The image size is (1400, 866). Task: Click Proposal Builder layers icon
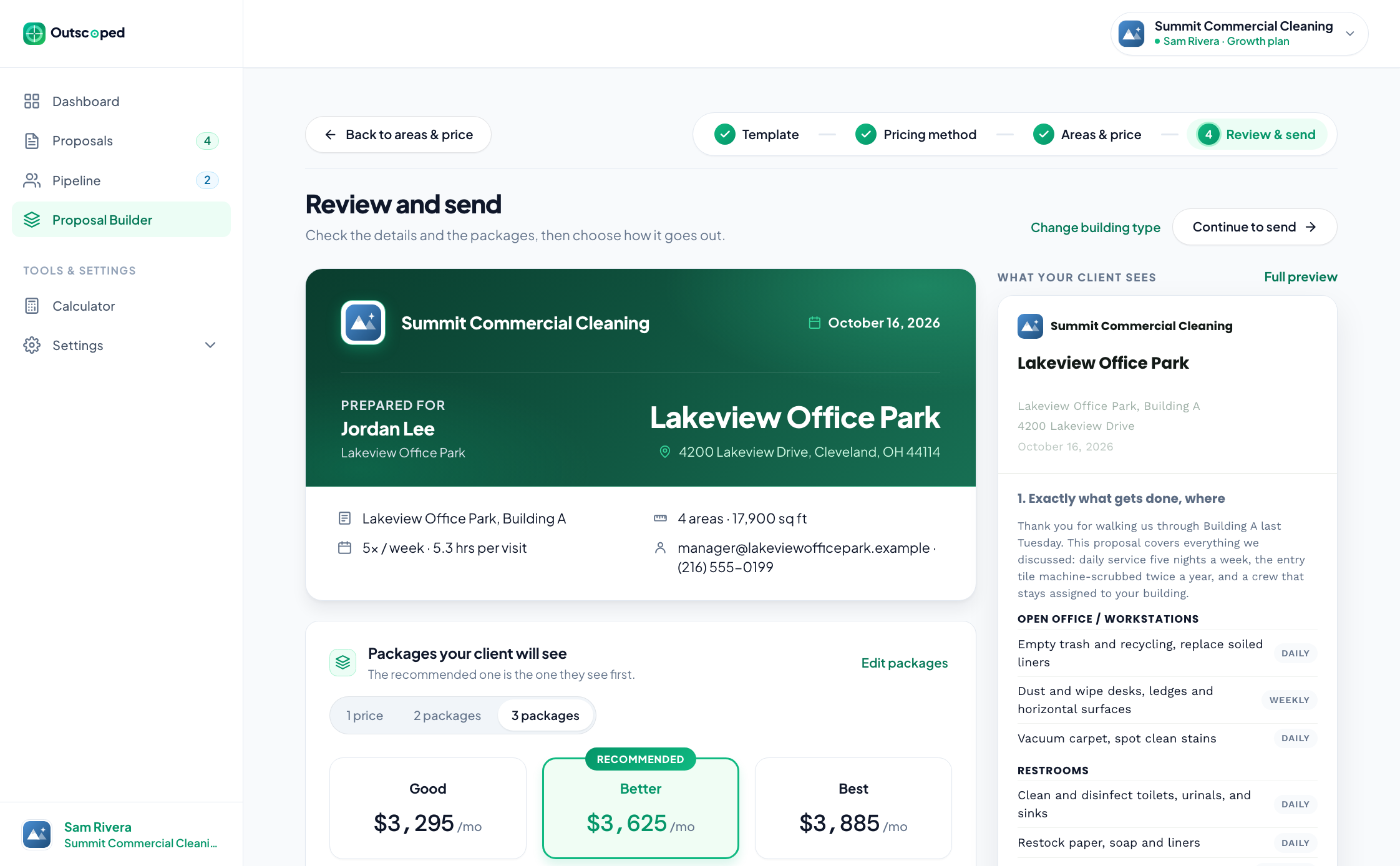pyautogui.click(x=32, y=220)
